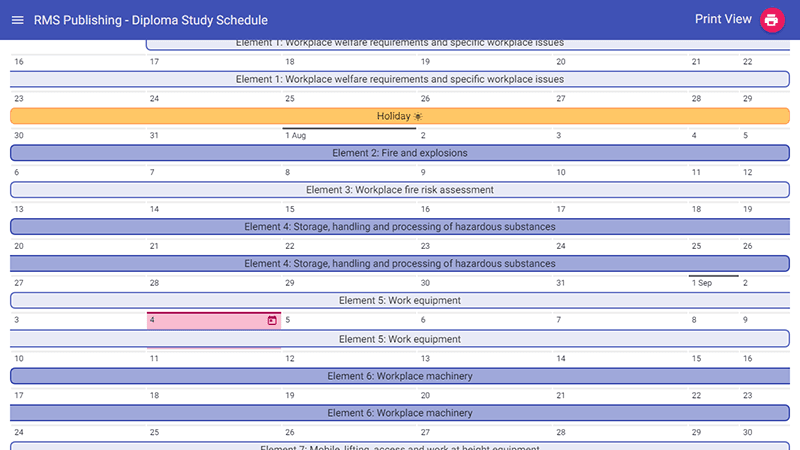Open Element 3: Workplace fire risk assessment
Screen dimensions: 800x450
pos(400,190)
